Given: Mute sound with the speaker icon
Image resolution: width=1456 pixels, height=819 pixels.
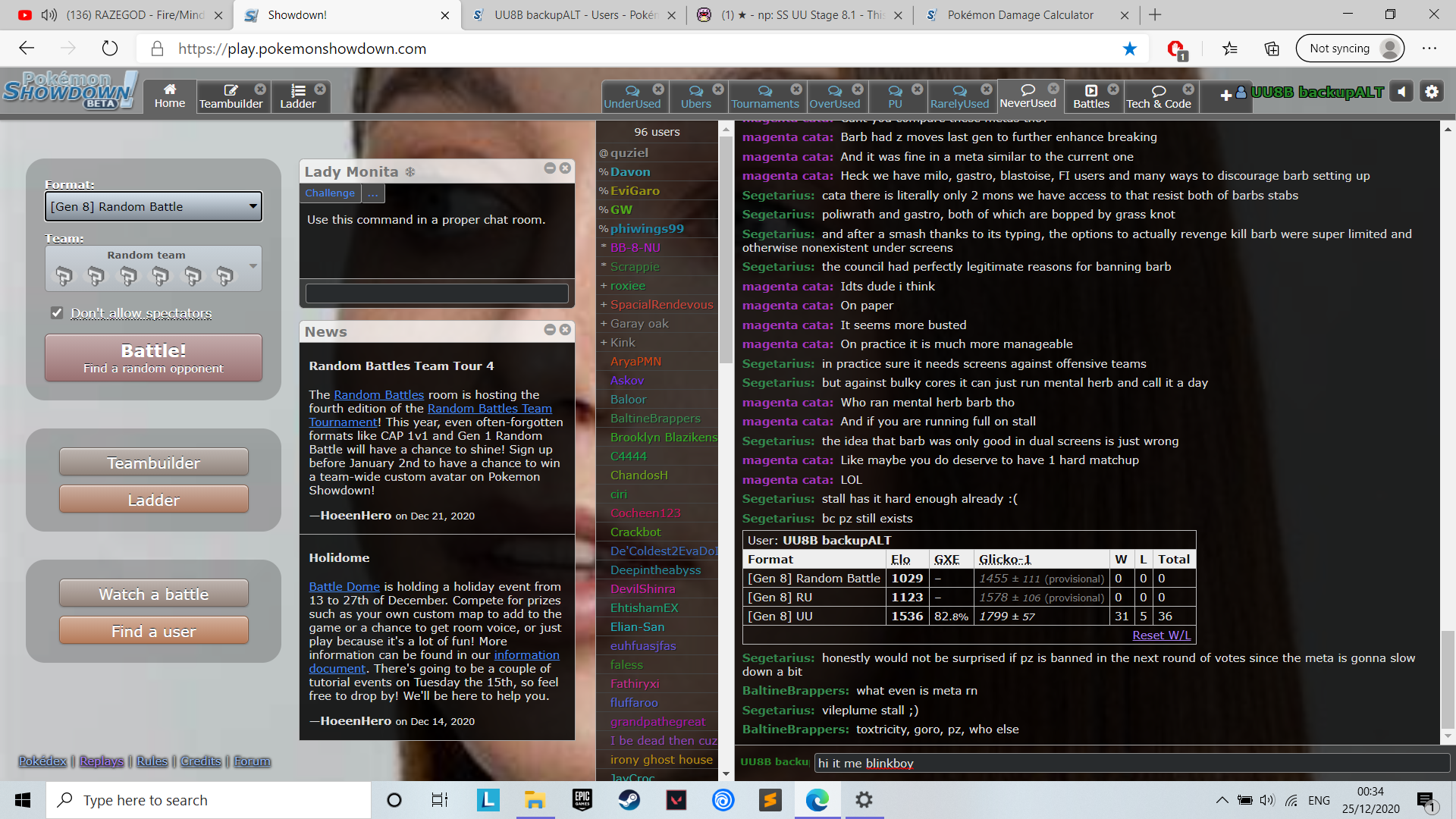Looking at the screenshot, I should 1402,92.
